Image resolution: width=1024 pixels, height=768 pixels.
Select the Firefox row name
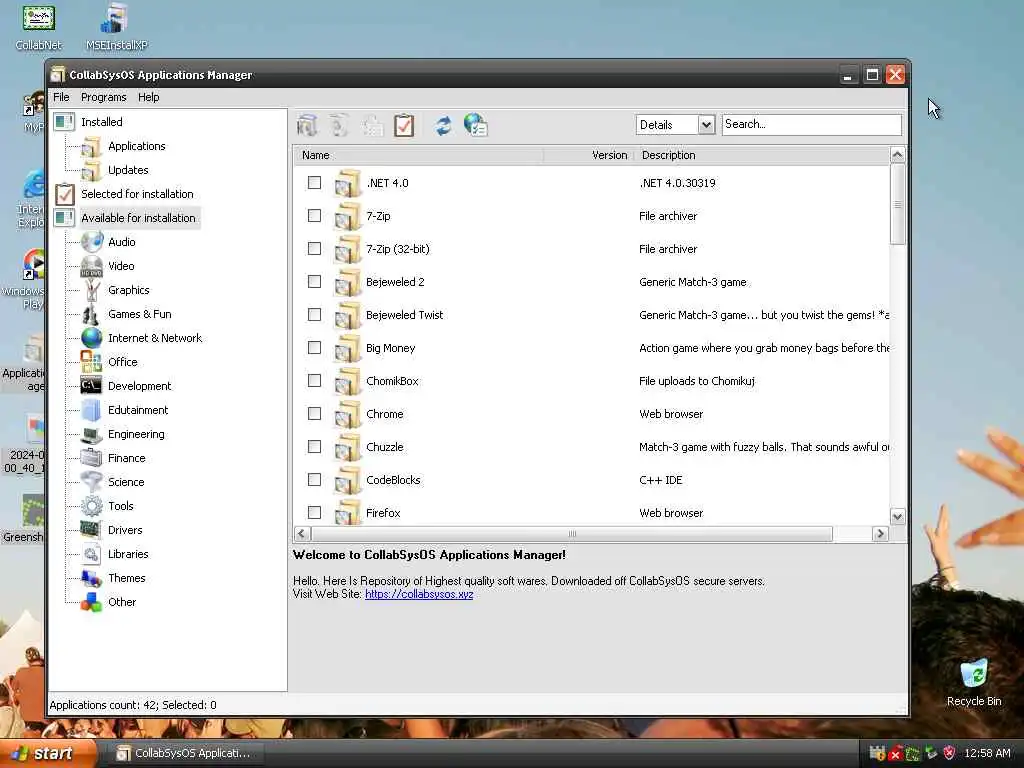(383, 513)
